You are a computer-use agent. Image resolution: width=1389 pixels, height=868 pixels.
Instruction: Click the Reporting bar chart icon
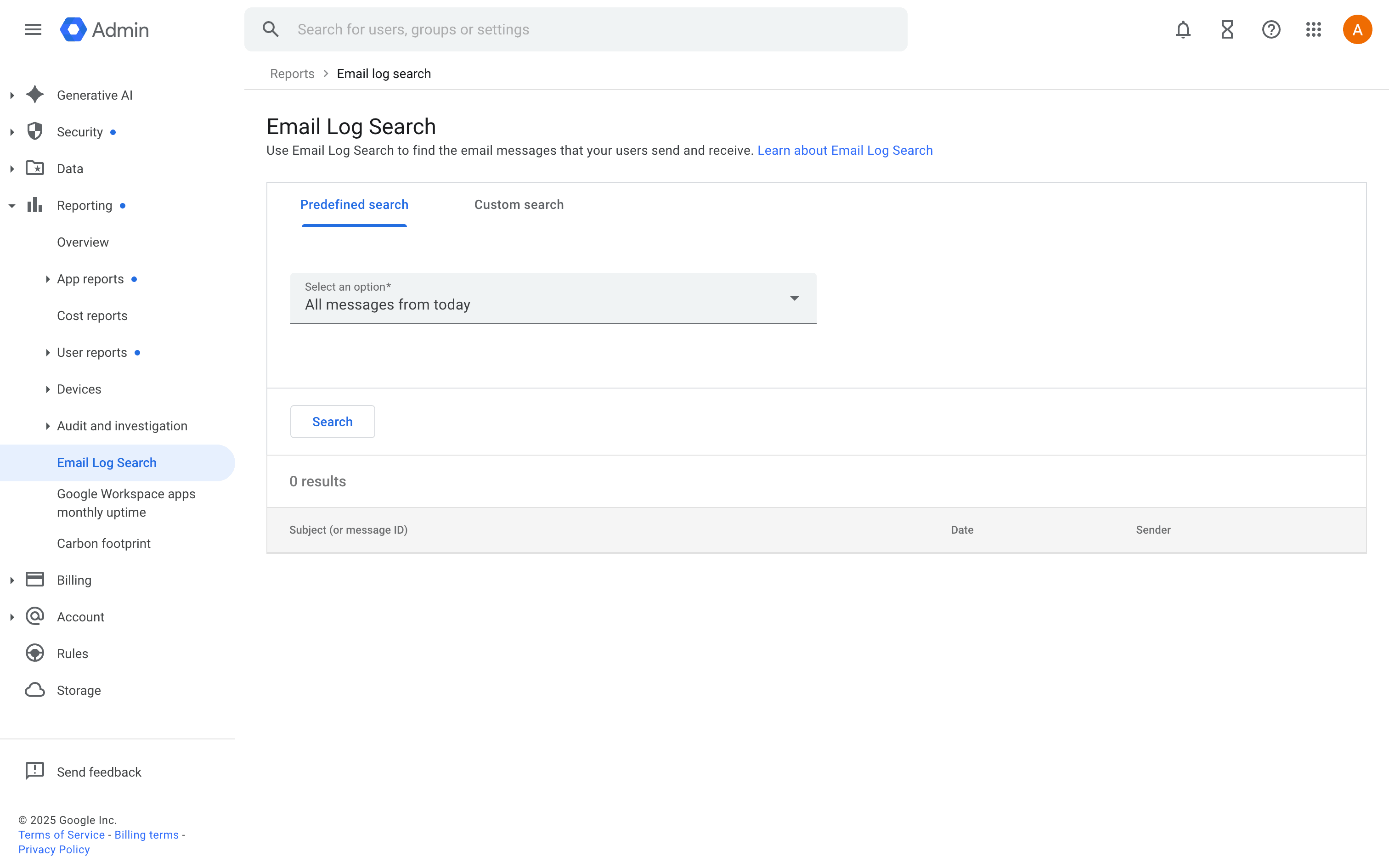click(35, 205)
